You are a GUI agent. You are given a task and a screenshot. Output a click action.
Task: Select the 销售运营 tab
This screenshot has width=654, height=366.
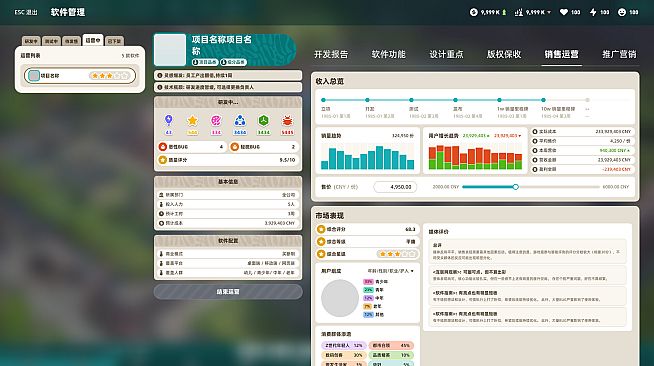[x=561, y=54]
